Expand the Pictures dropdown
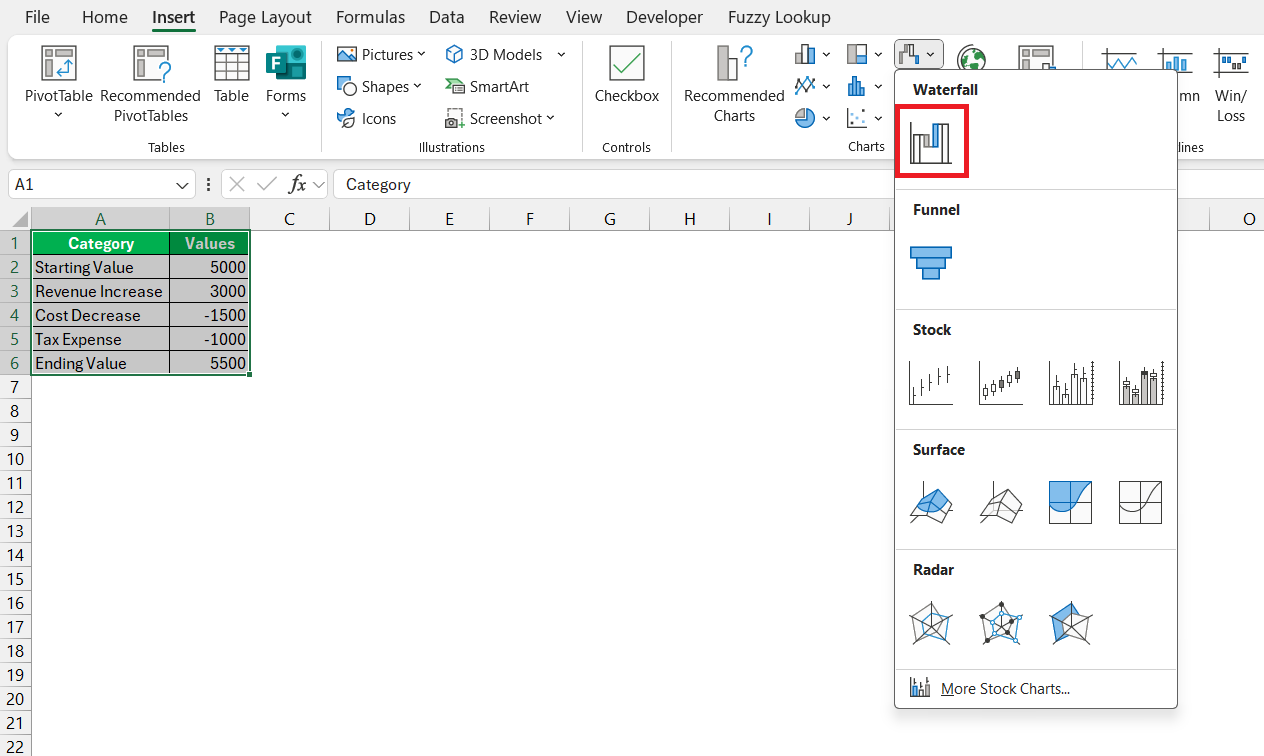Image resolution: width=1264 pixels, height=756 pixels. [421, 54]
